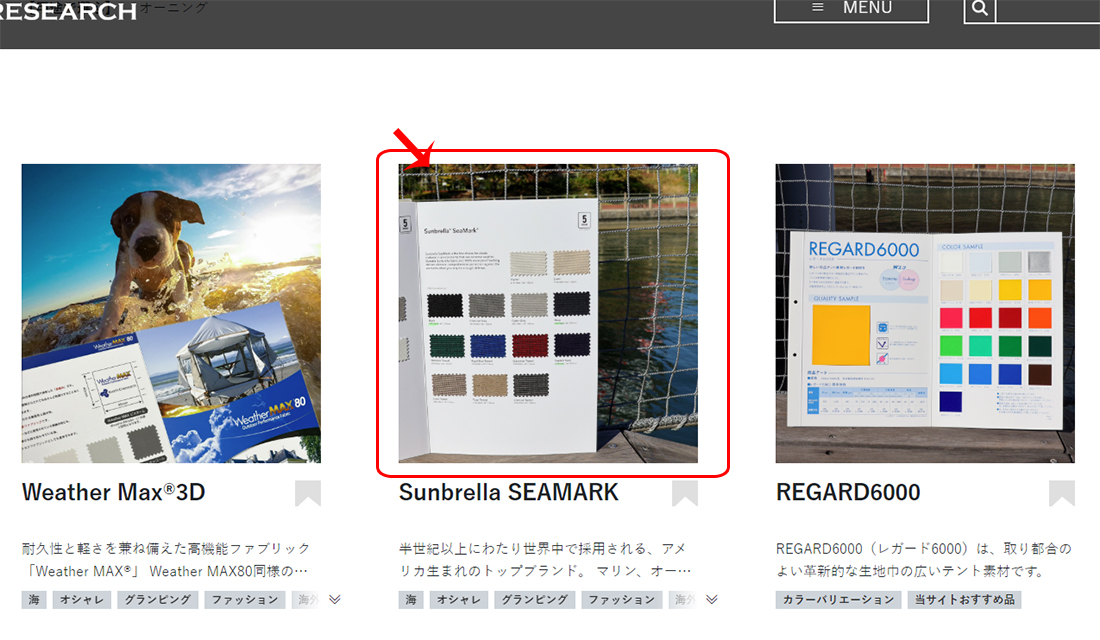Viewport: 1100px width, 640px height.
Task: Select 海 tag under Weather Max 3D
Action: tap(34, 599)
